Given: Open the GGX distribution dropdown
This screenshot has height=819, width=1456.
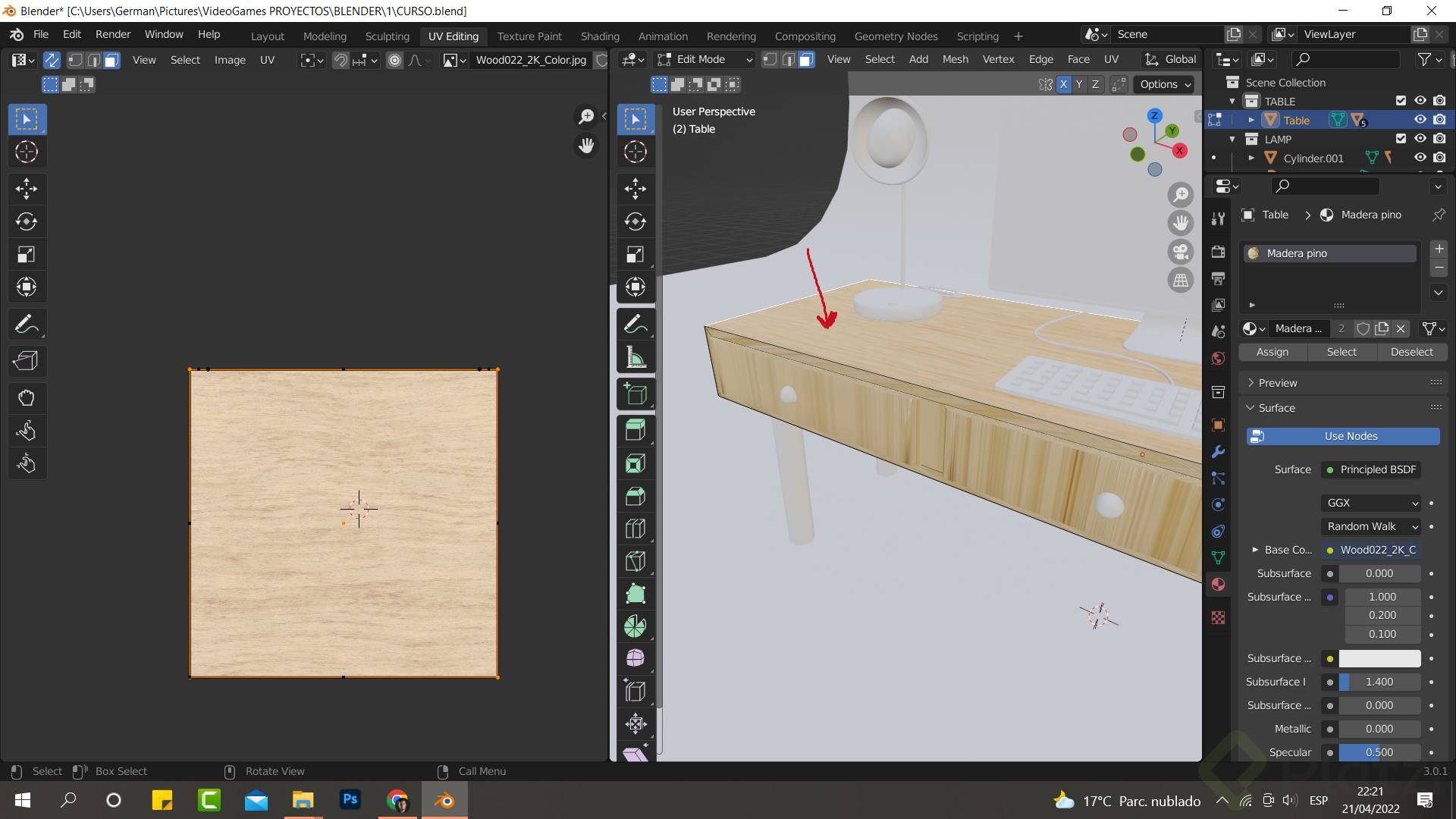Looking at the screenshot, I should click(1372, 503).
